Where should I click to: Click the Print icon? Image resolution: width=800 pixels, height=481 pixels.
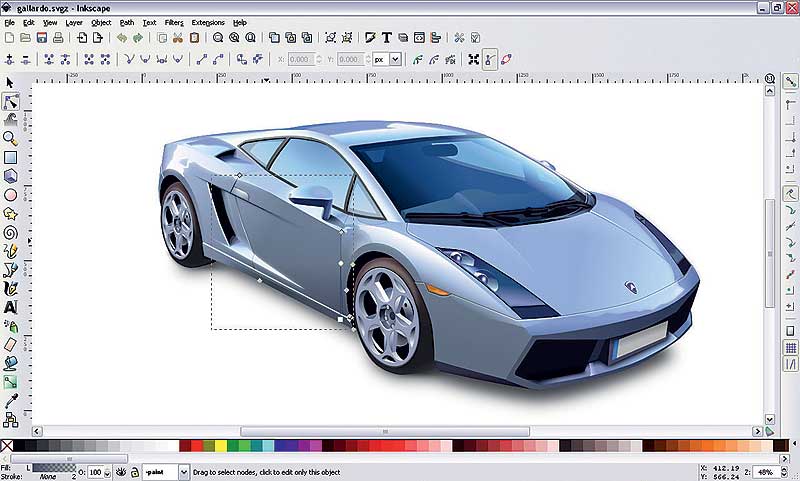[58, 38]
